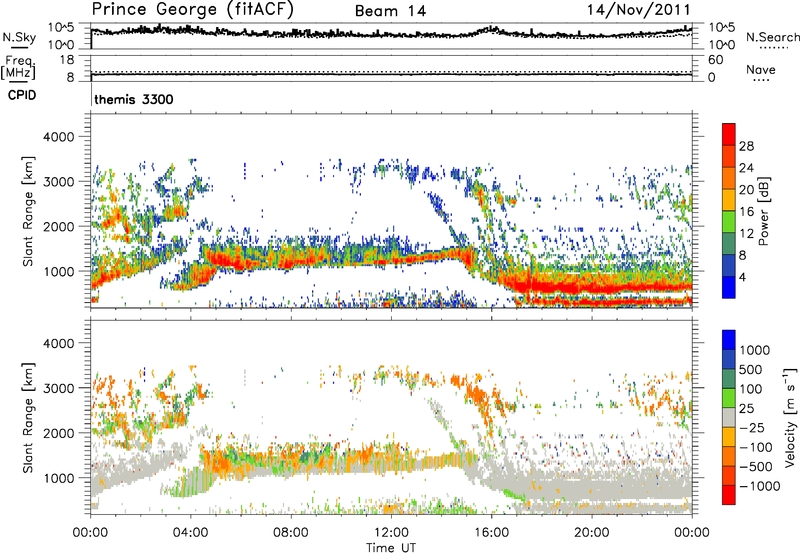
Task: Pick the red top segment of Power colorbar
Action: click(729, 134)
